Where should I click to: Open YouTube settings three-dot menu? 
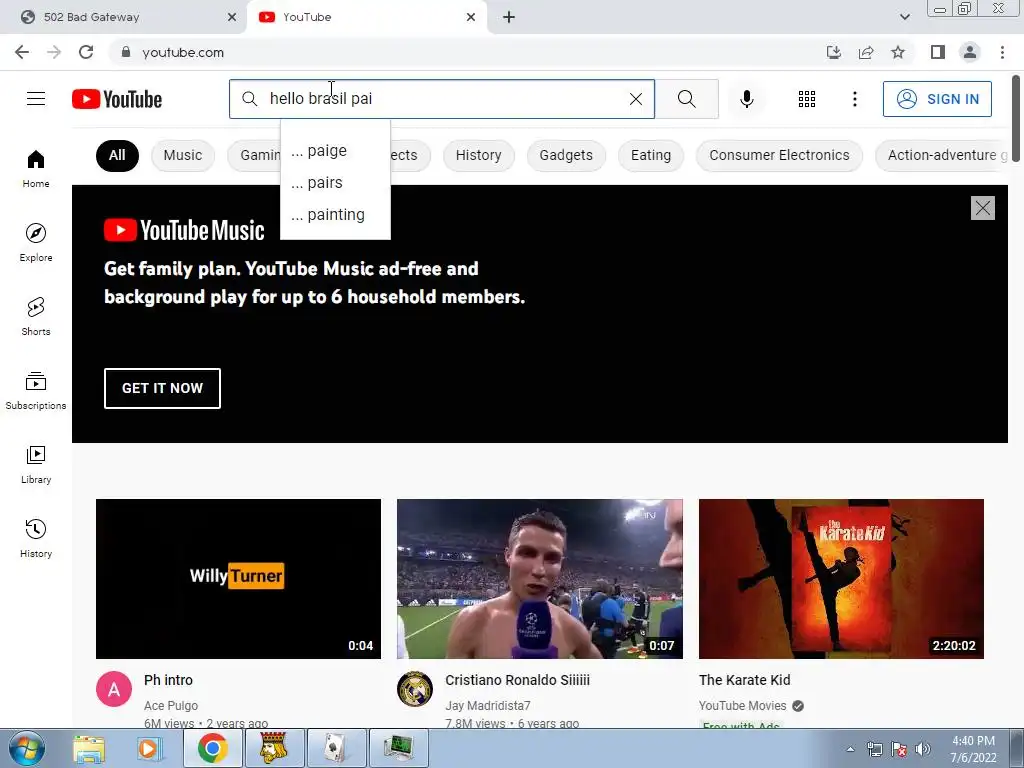855,99
